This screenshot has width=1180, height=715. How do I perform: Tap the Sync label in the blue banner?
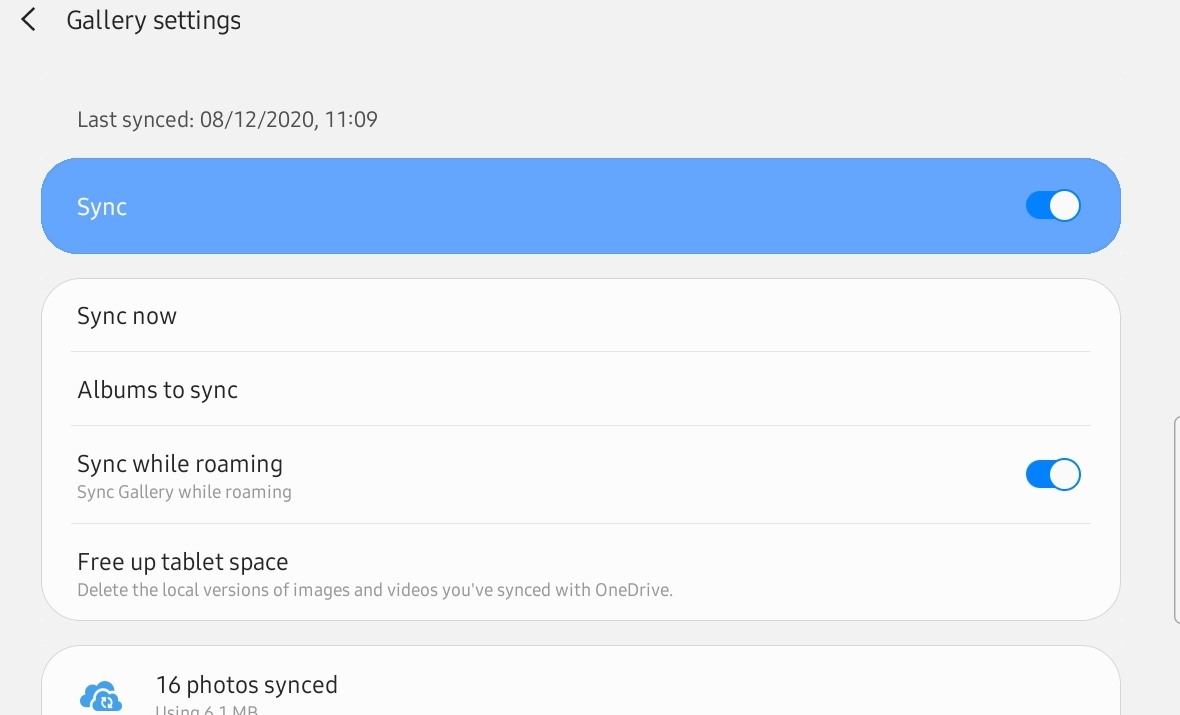[102, 206]
